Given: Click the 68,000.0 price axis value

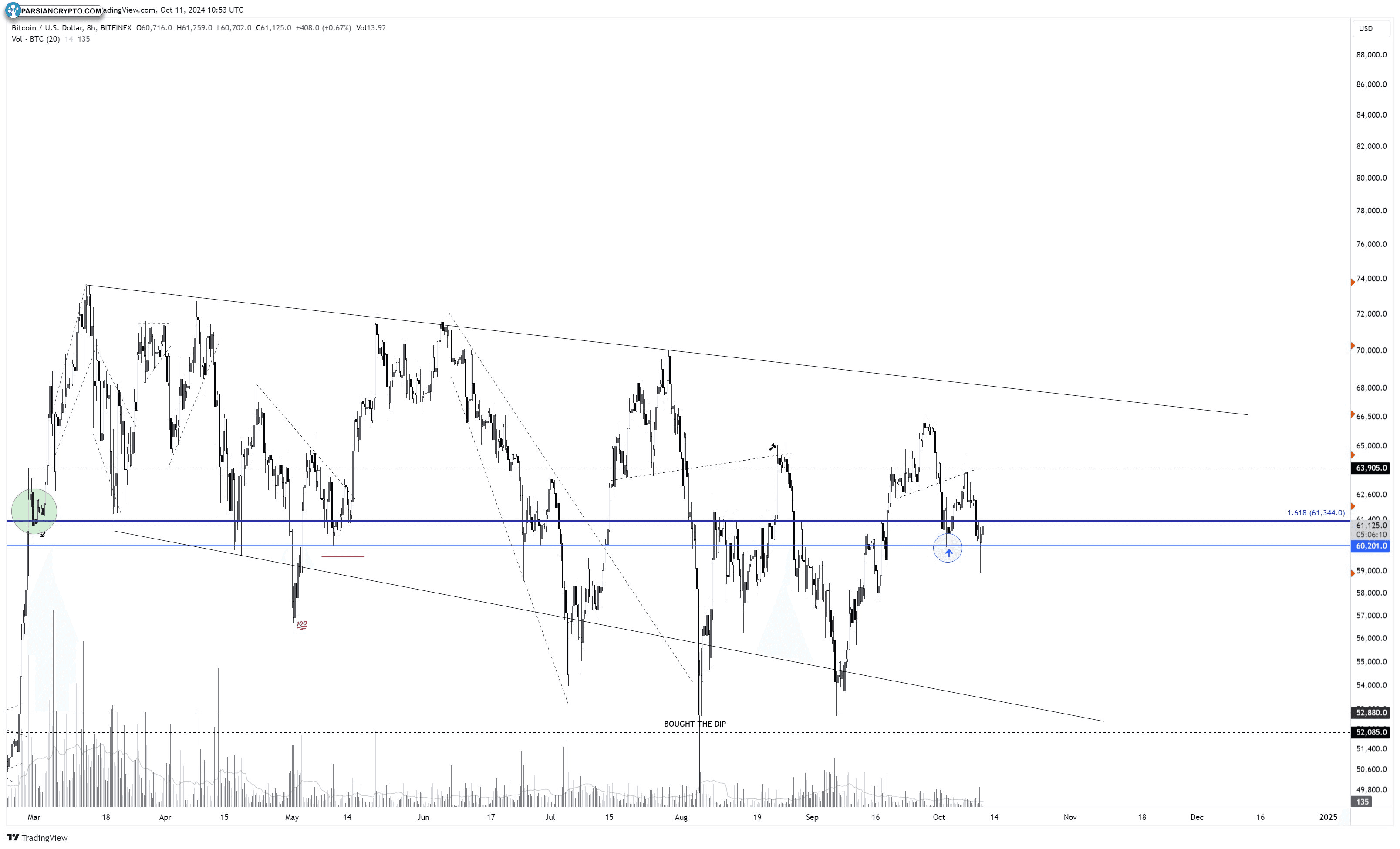Looking at the screenshot, I should click(x=1371, y=387).
